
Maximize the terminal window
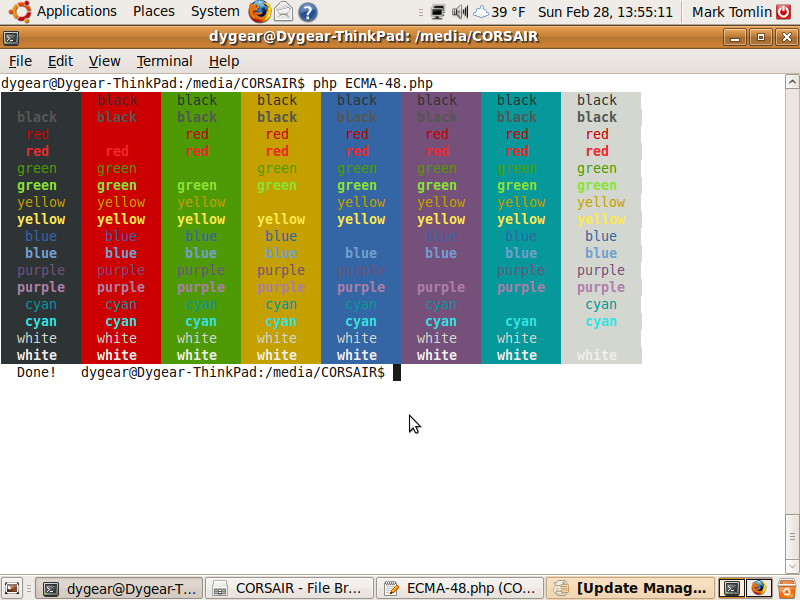pyautogui.click(x=761, y=37)
